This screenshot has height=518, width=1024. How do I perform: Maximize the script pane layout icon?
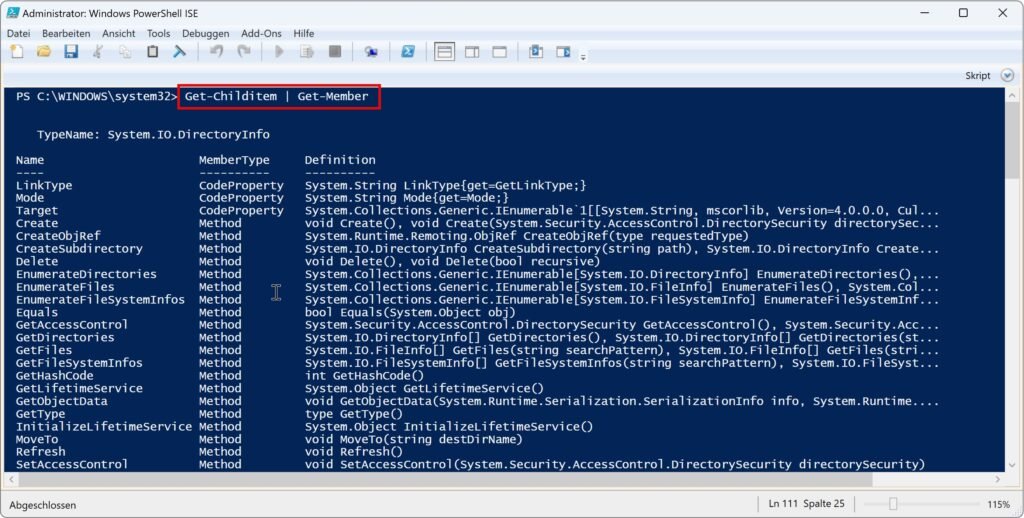(500, 52)
